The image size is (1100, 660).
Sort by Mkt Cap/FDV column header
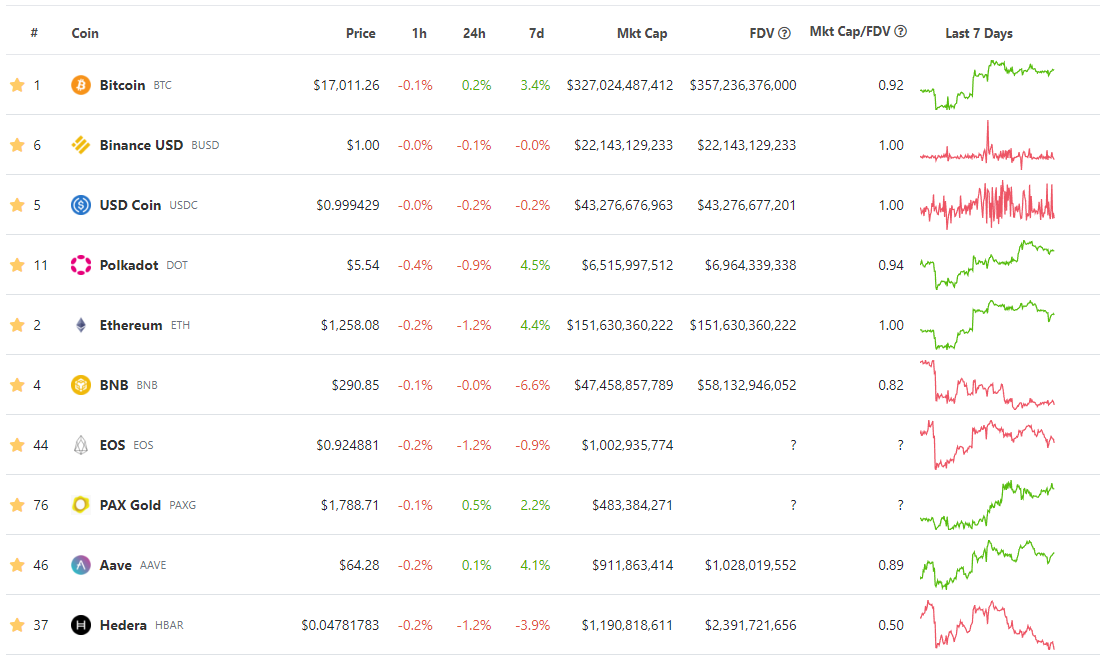coord(850,31)
